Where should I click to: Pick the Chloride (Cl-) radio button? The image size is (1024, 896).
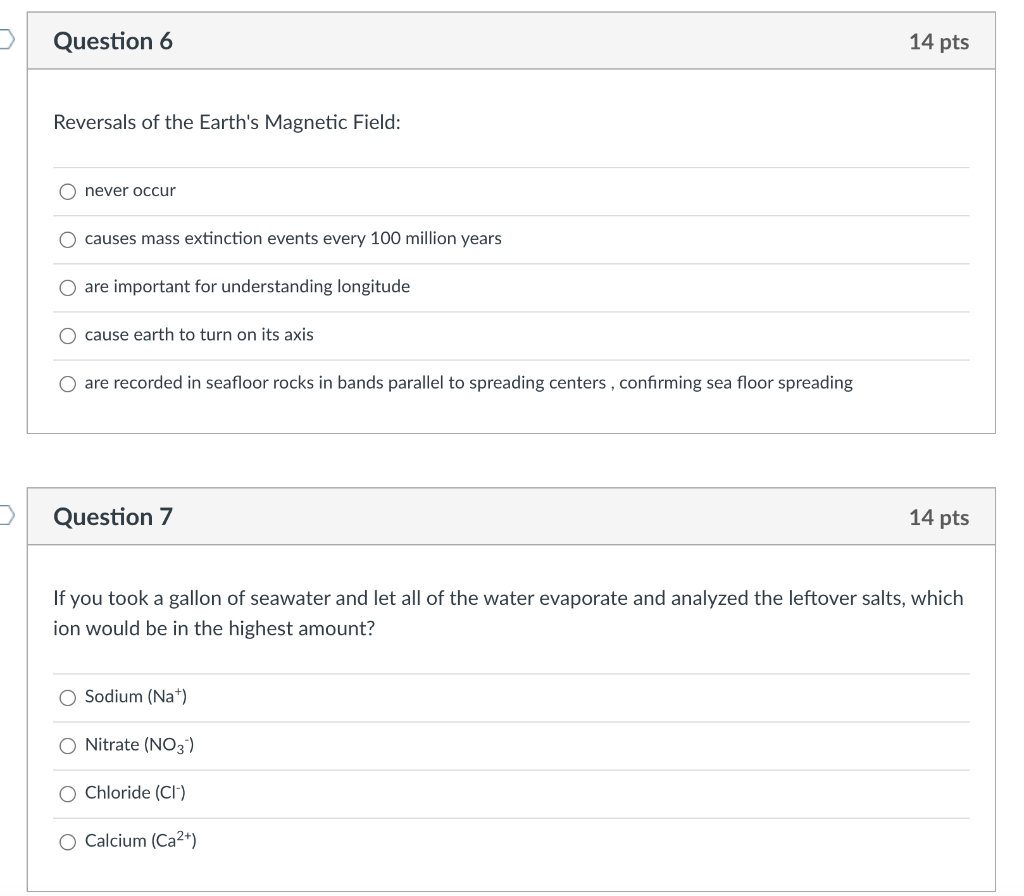click(67, 793)
